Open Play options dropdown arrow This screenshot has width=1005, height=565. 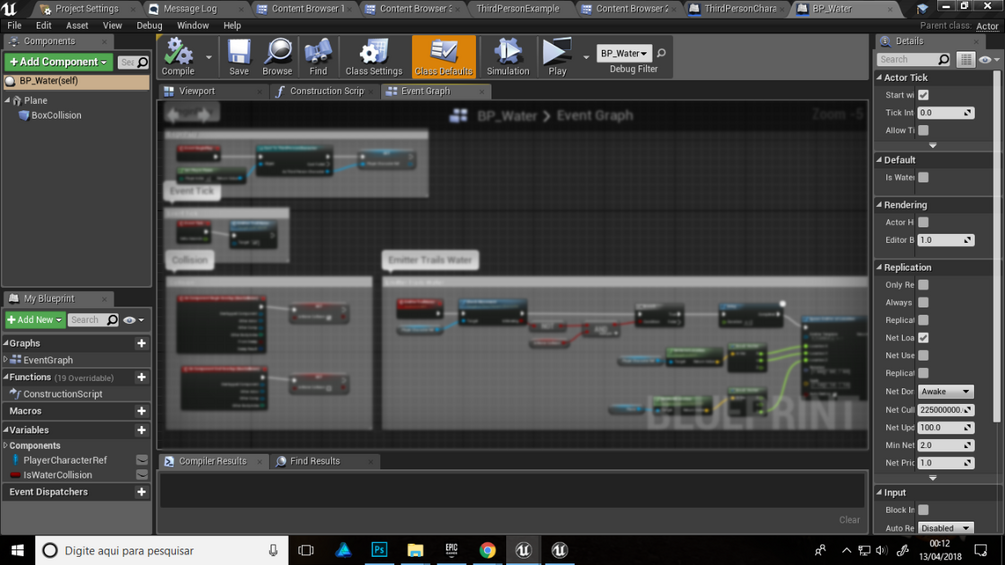[586, 57]
